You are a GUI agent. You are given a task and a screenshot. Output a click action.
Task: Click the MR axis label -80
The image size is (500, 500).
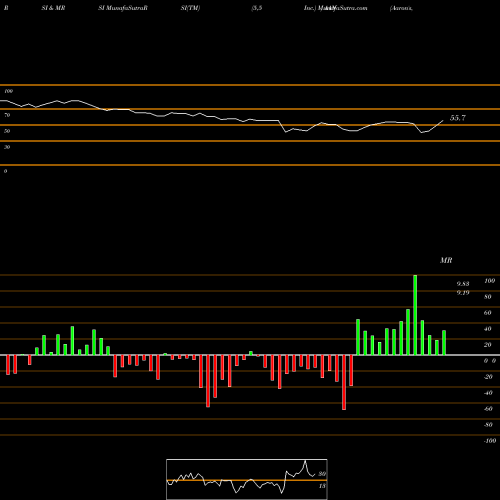pos(488,425)
